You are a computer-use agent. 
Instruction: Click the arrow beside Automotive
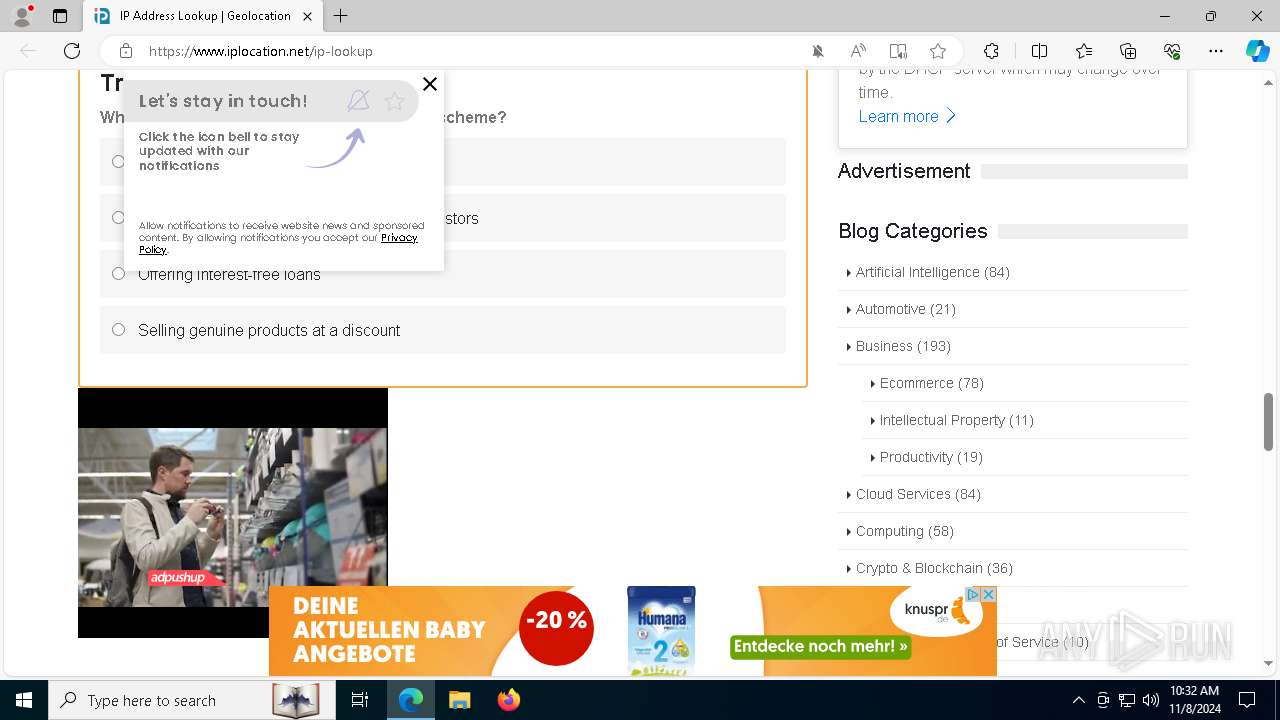pyautogui.click(x=848, y=310)
